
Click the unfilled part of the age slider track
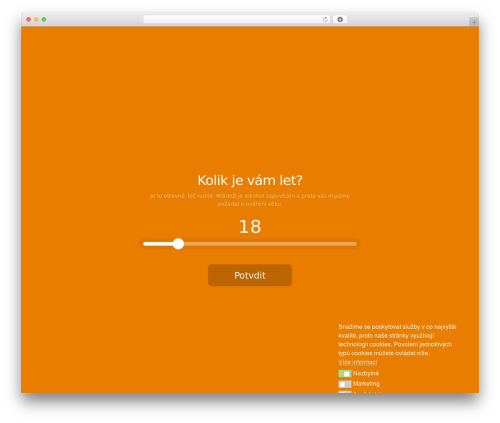pyautogui.click(x=270, y=244)
